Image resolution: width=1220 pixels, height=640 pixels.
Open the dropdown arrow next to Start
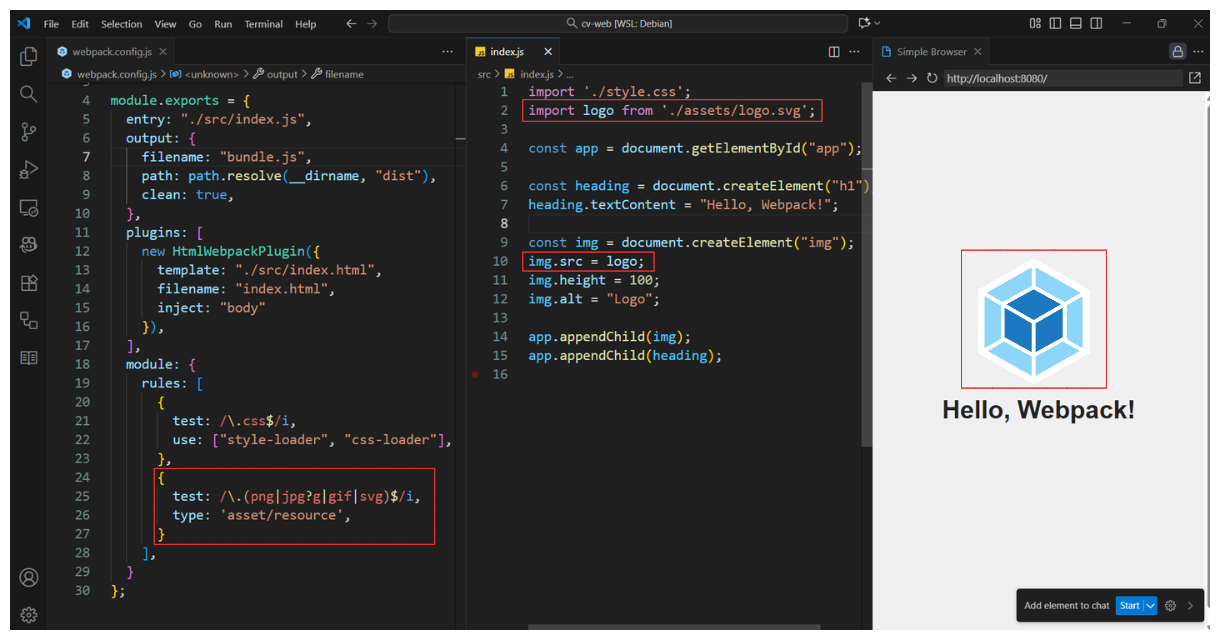[1151, 605]
